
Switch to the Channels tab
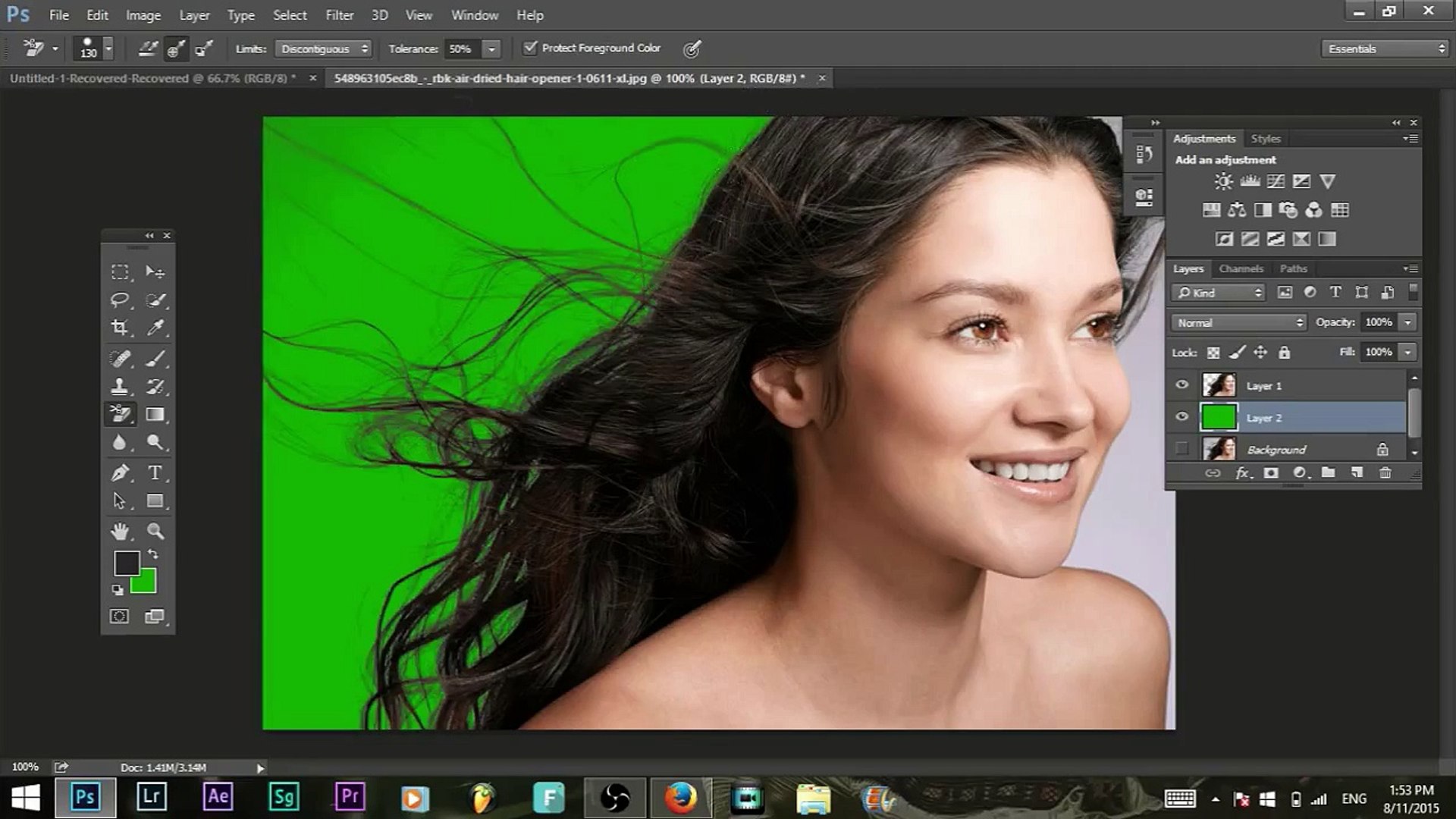[x=1241, y=268]
